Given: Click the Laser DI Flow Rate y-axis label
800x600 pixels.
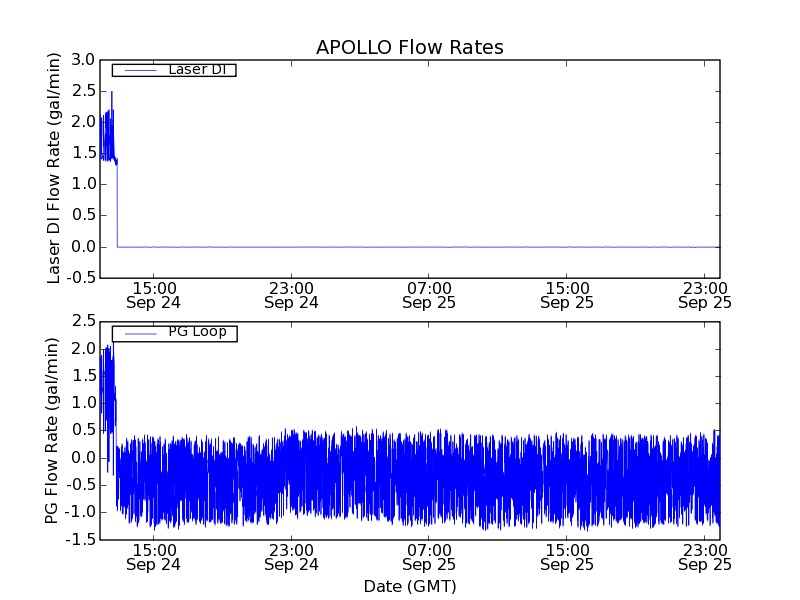Looking at the screenshot, I should point(55,168).
